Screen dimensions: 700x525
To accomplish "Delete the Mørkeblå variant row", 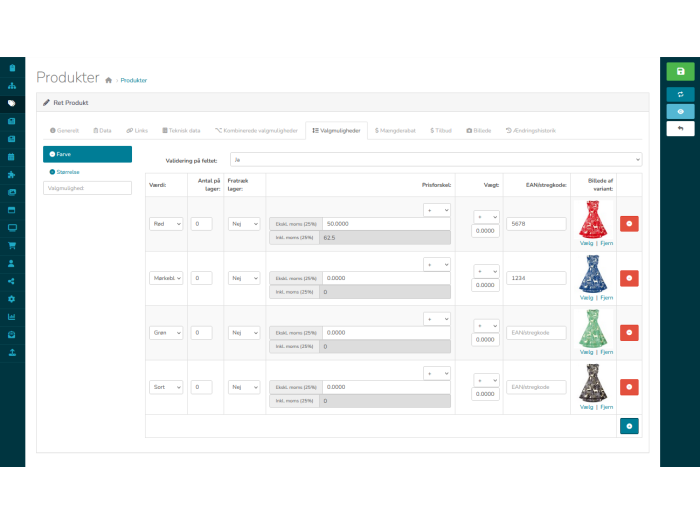I will point(629,278).
